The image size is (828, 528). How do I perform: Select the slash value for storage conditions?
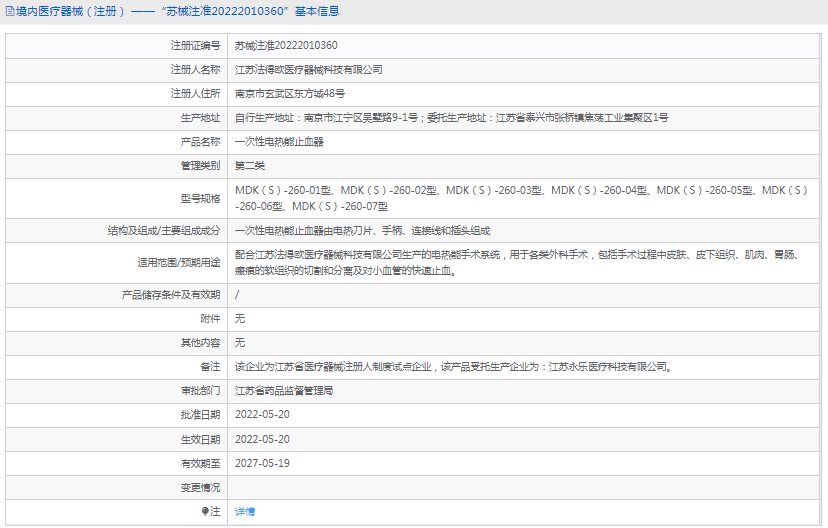click(237, 295)
